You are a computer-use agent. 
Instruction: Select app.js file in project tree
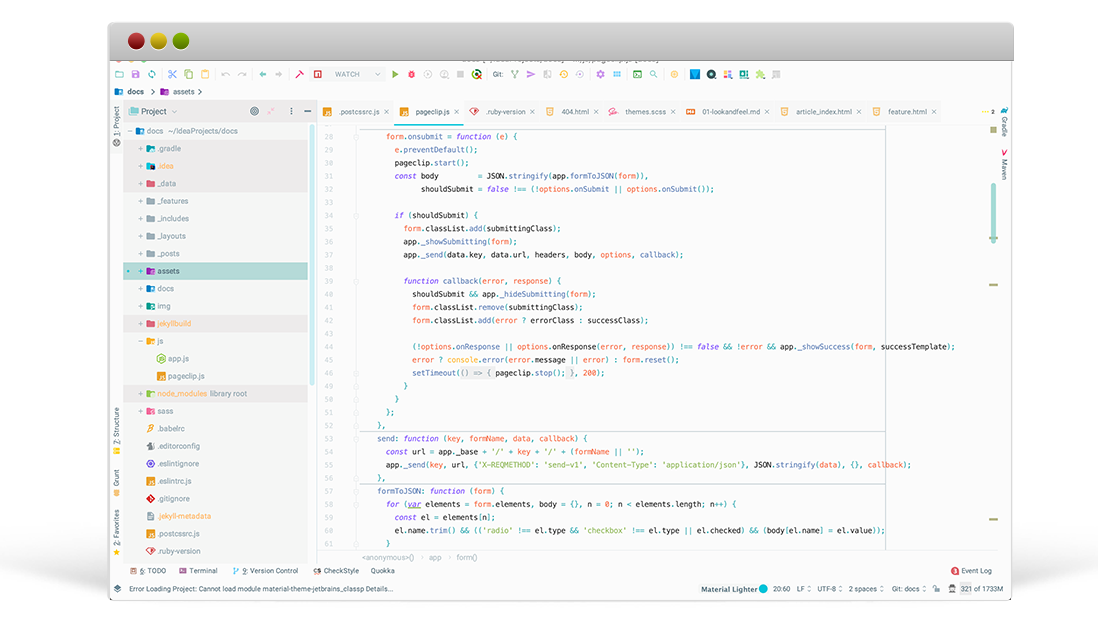[x=178, y=358]
